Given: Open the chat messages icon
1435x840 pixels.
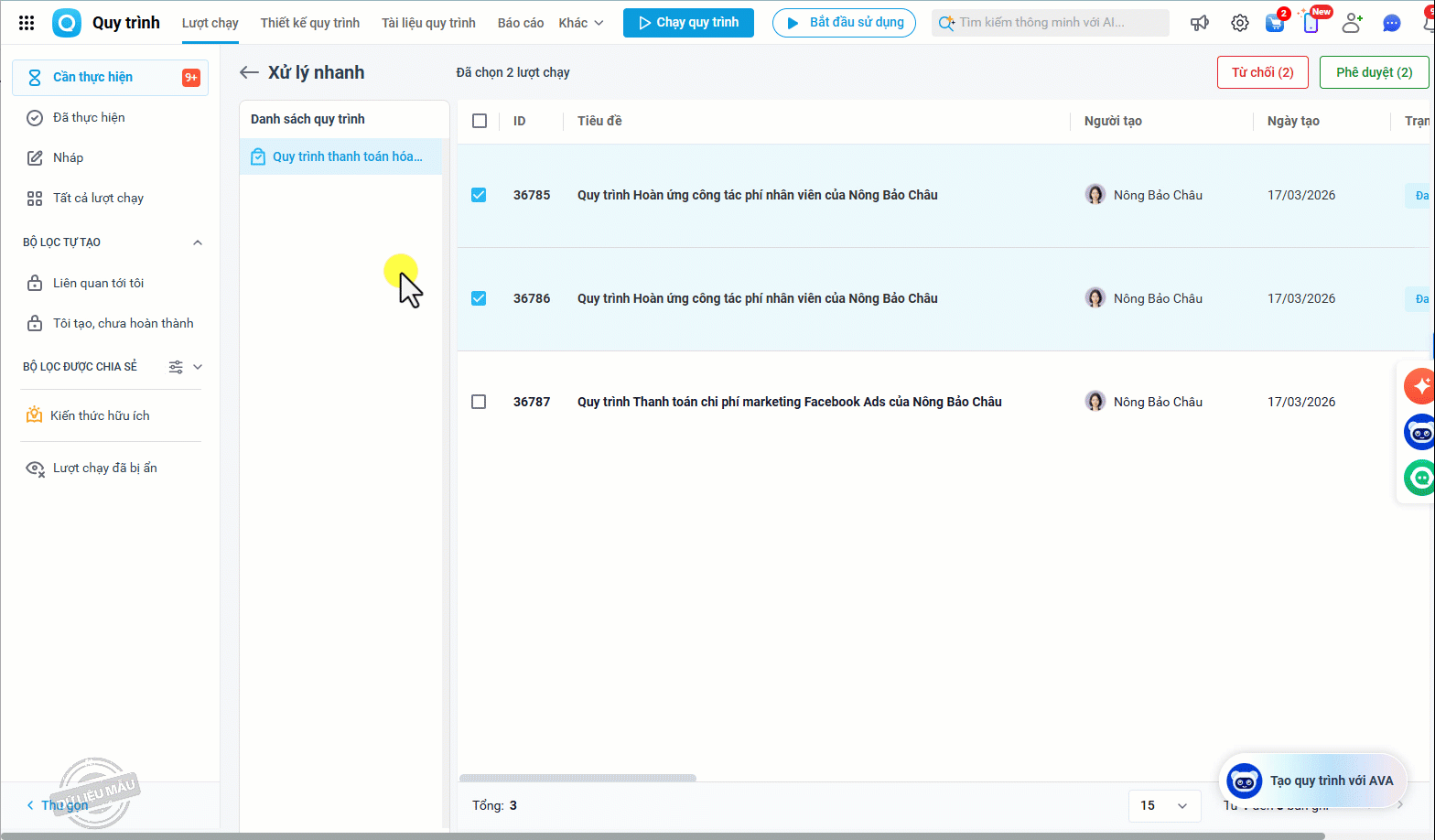Looking at the screenshot, I should click(1391, 23).
